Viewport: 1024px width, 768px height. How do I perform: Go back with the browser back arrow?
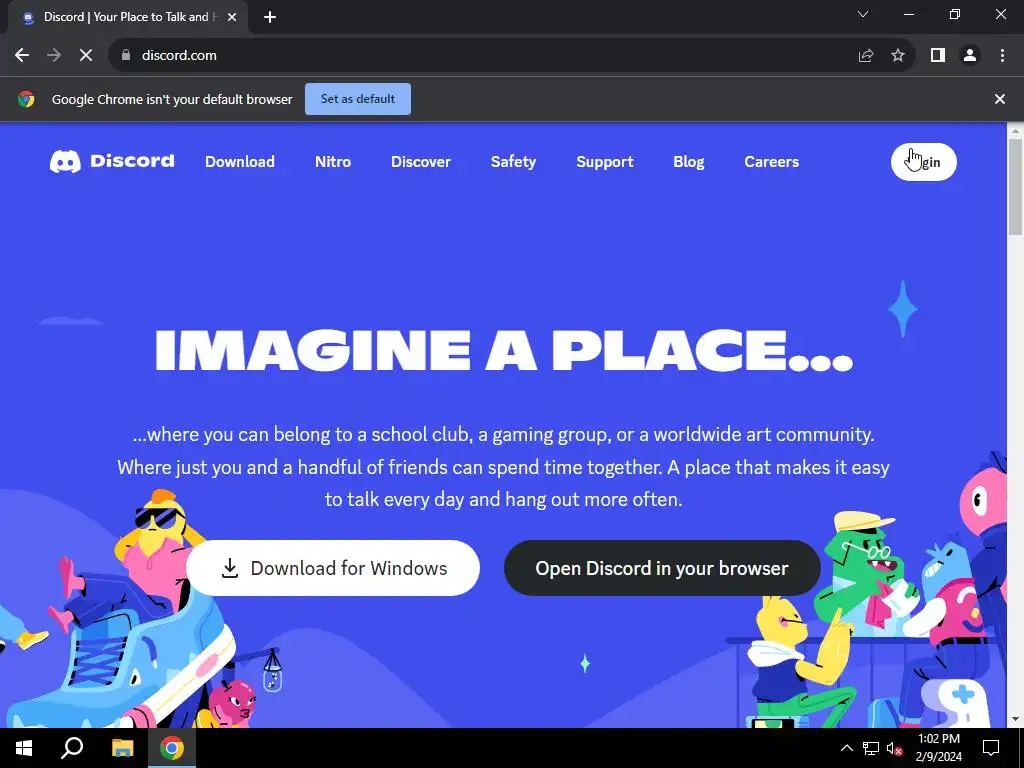point(22,56)
